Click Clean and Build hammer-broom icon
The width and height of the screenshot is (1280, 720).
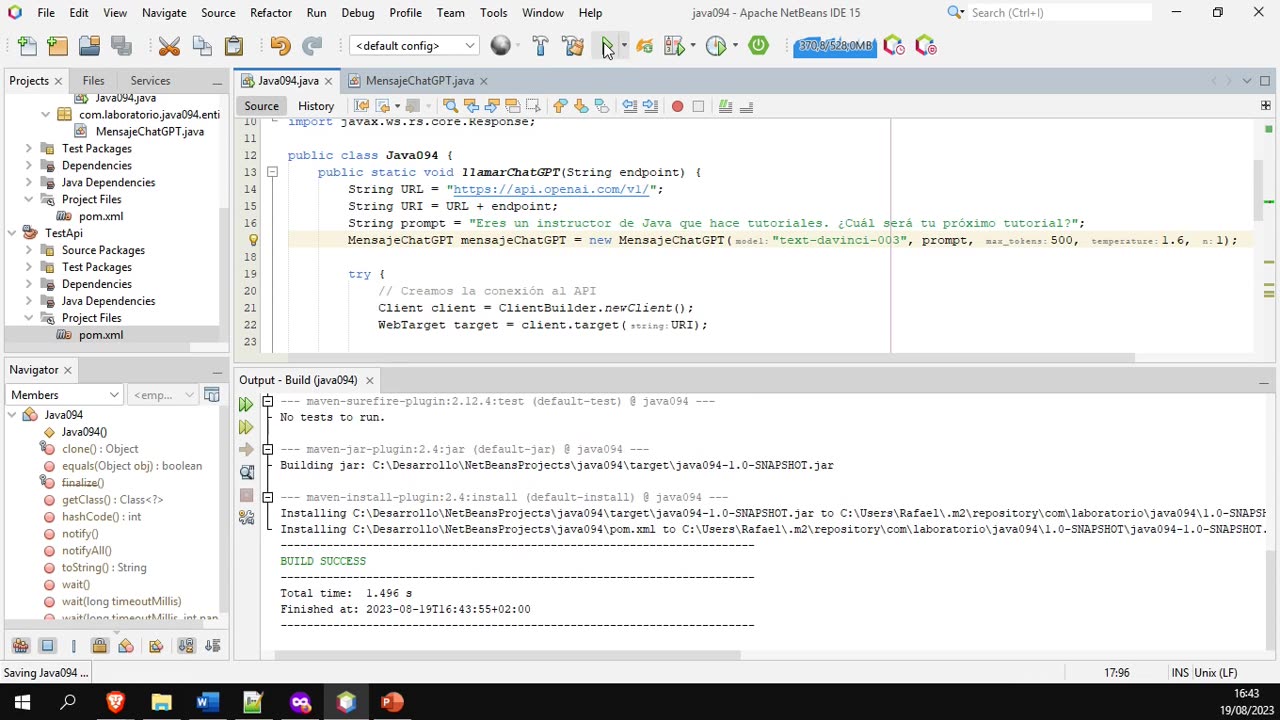[573, 46]
